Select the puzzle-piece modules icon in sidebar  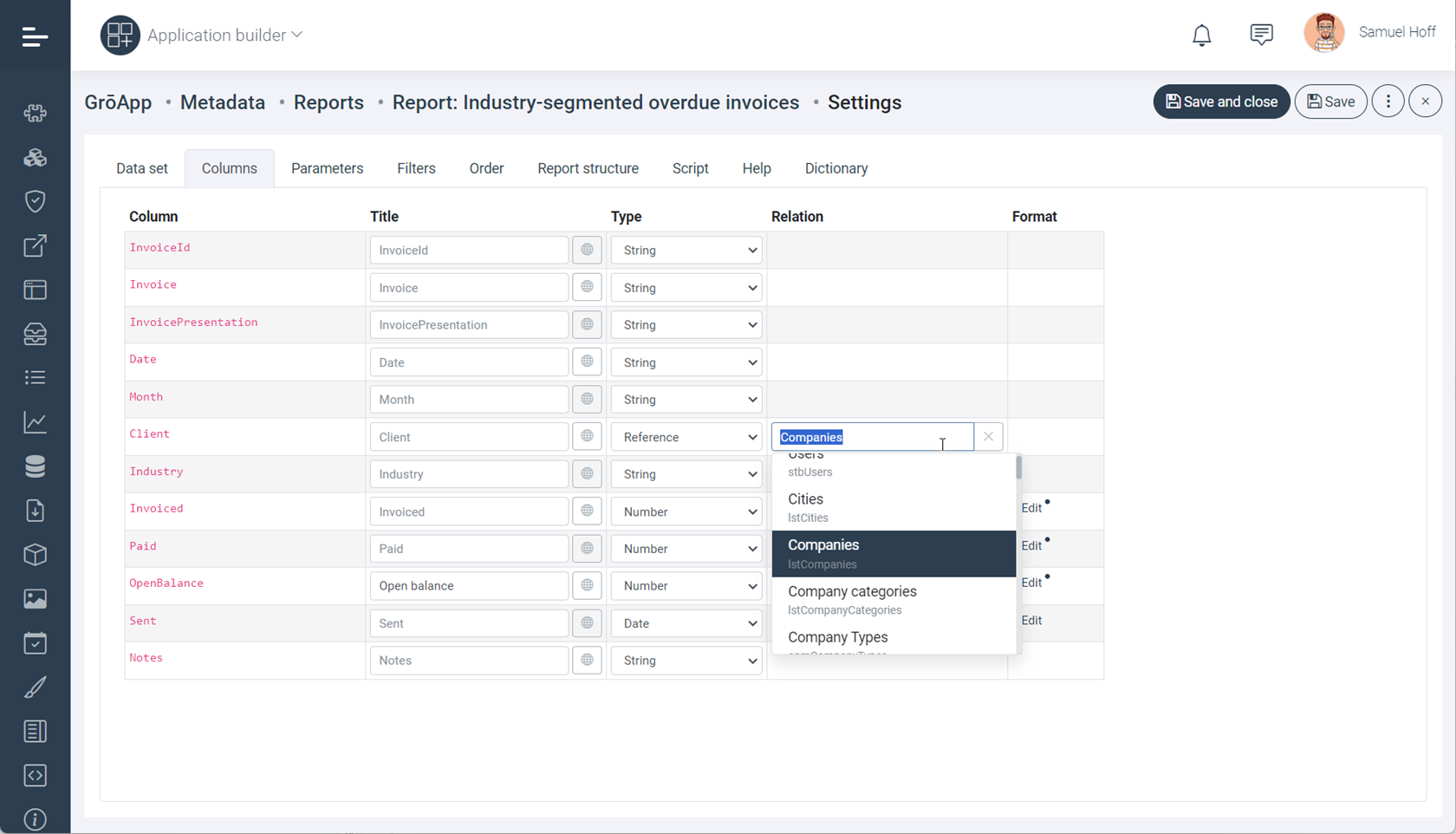coord(35,113)
